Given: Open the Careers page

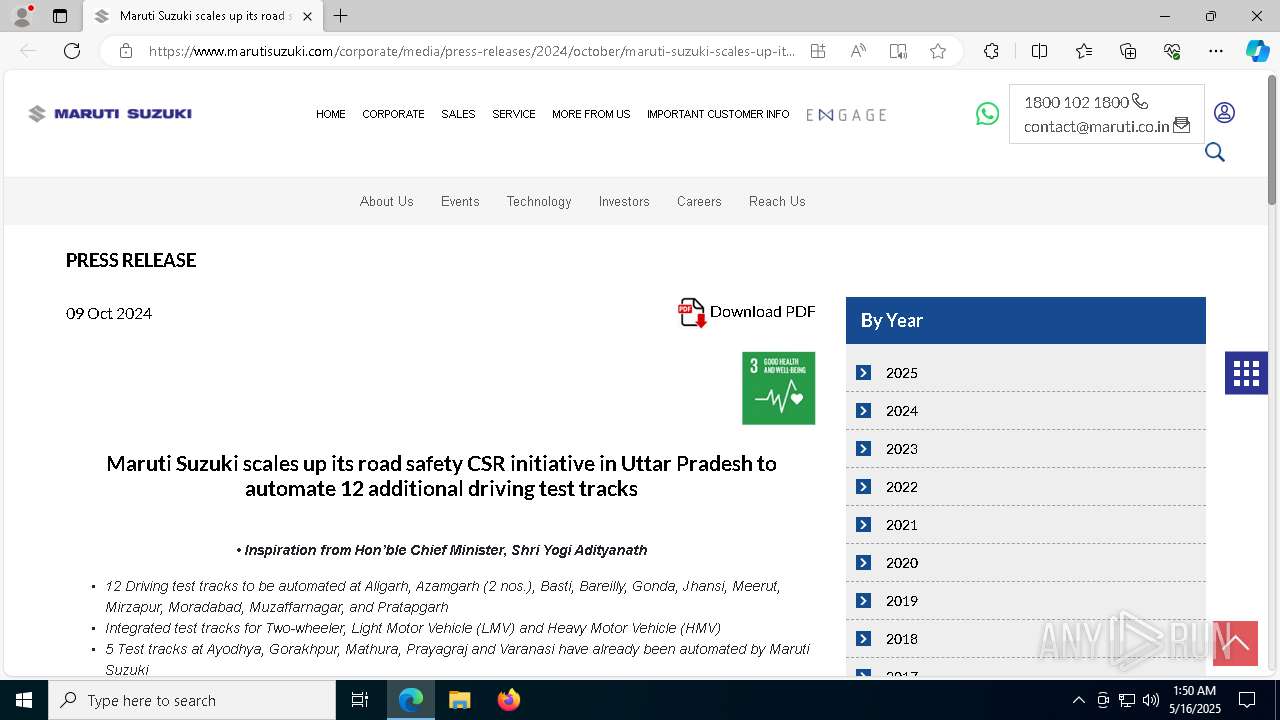Looking at the screenshot, I should (699, 201).
